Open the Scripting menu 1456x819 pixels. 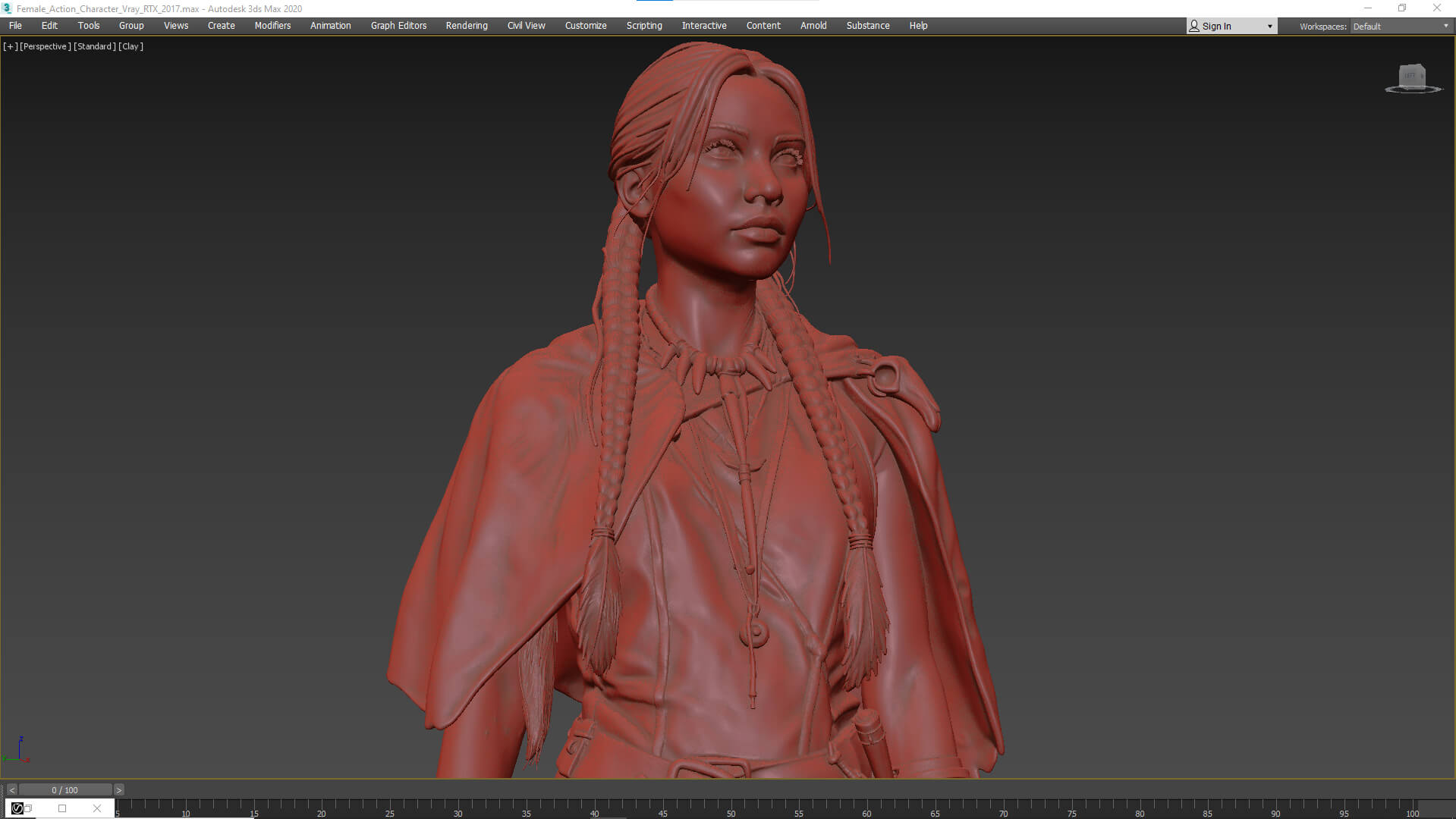[x=644, y=26]
